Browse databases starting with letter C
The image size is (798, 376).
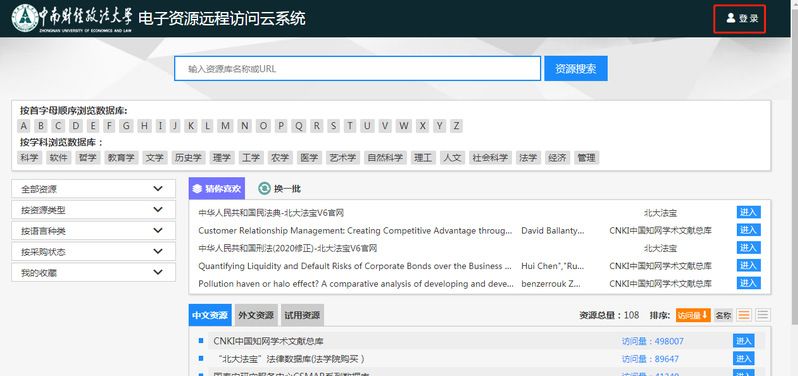coord(58,126)
